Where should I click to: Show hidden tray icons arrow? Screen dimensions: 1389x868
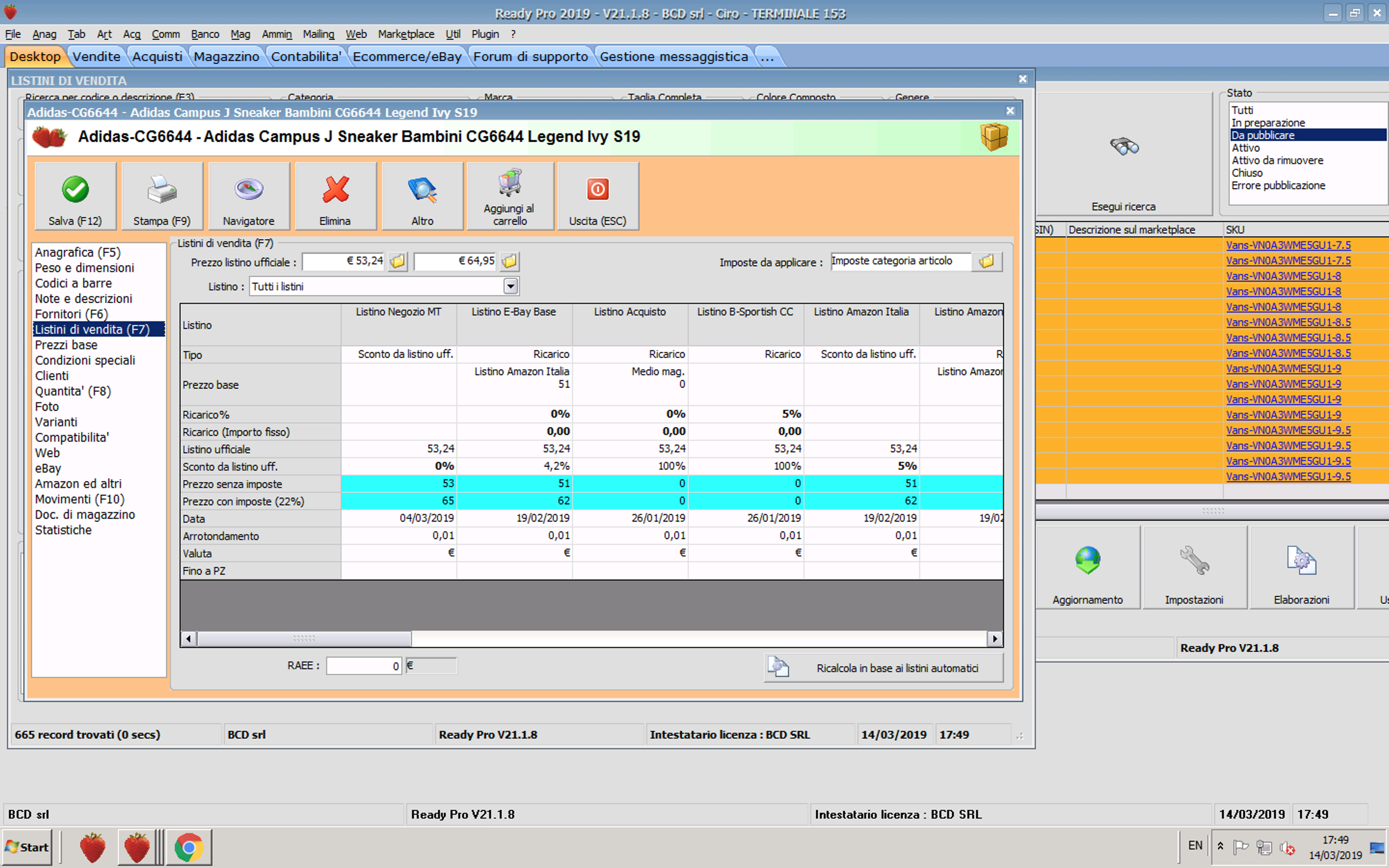(x=1220, y=846)
